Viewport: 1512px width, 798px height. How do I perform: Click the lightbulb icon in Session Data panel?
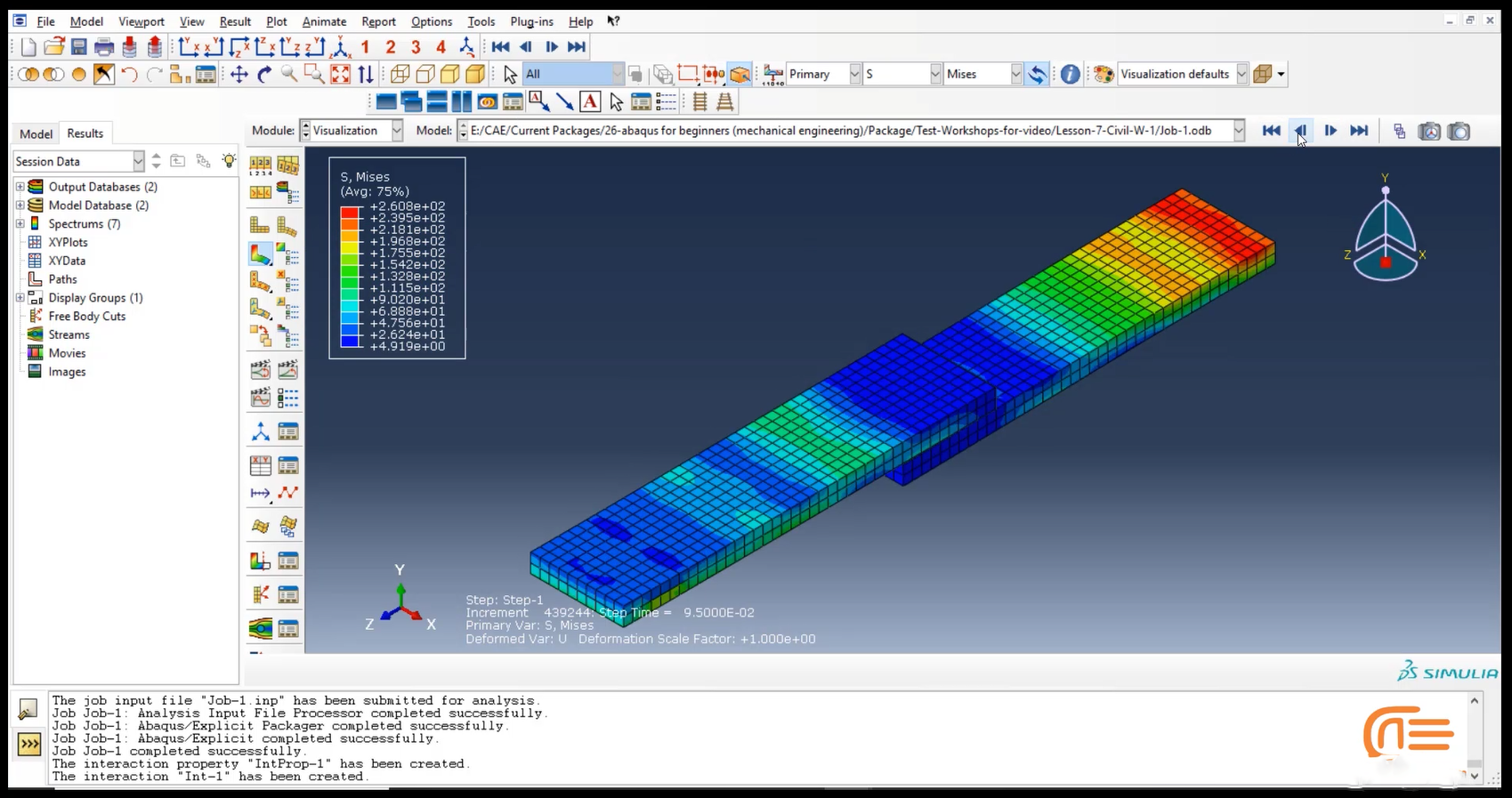(x=229, y=161)
